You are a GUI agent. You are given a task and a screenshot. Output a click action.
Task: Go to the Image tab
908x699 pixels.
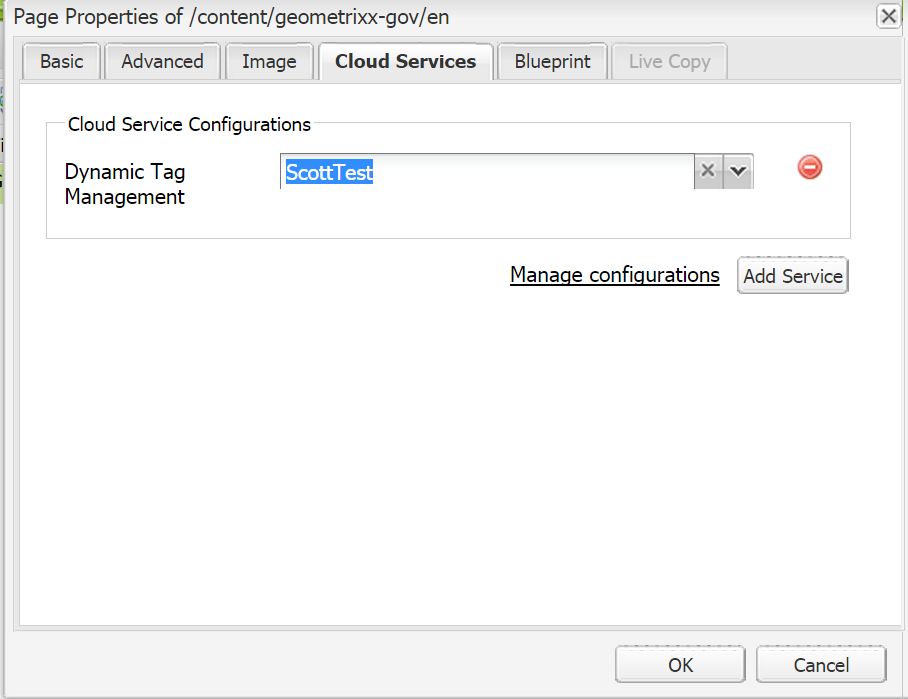pos(269,62)
